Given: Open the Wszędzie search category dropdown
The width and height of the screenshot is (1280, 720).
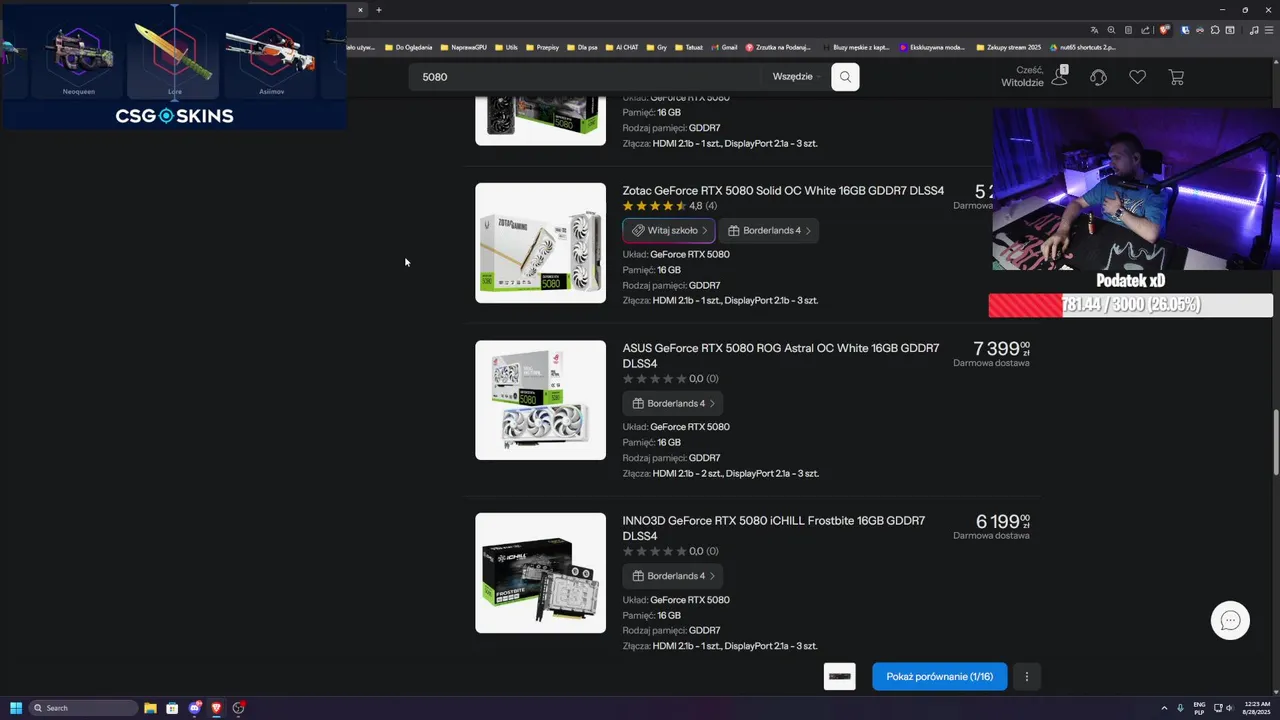Looking at the screenshot, I should click(x=796, y=77).
